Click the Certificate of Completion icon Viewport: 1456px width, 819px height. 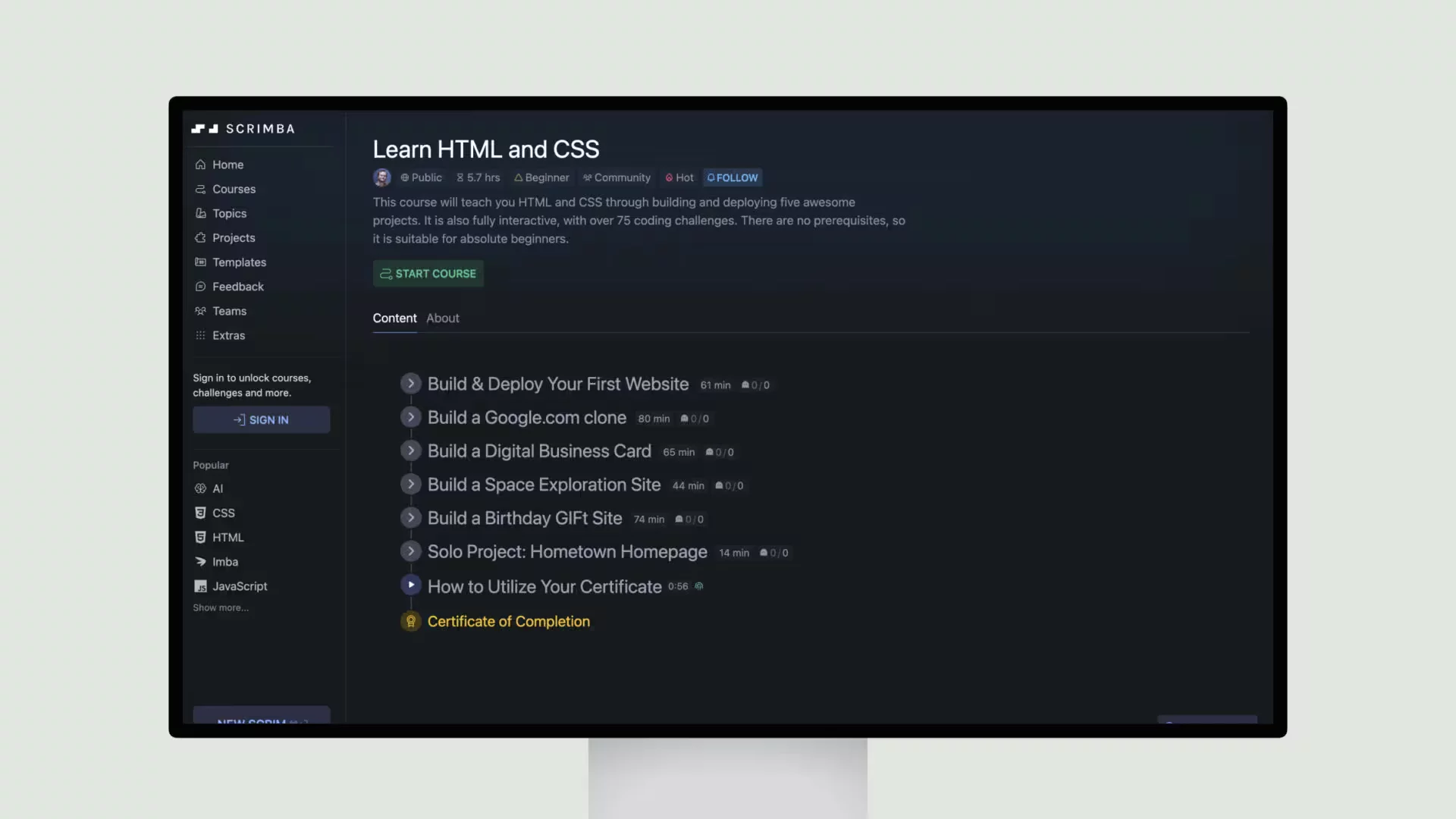411,620
